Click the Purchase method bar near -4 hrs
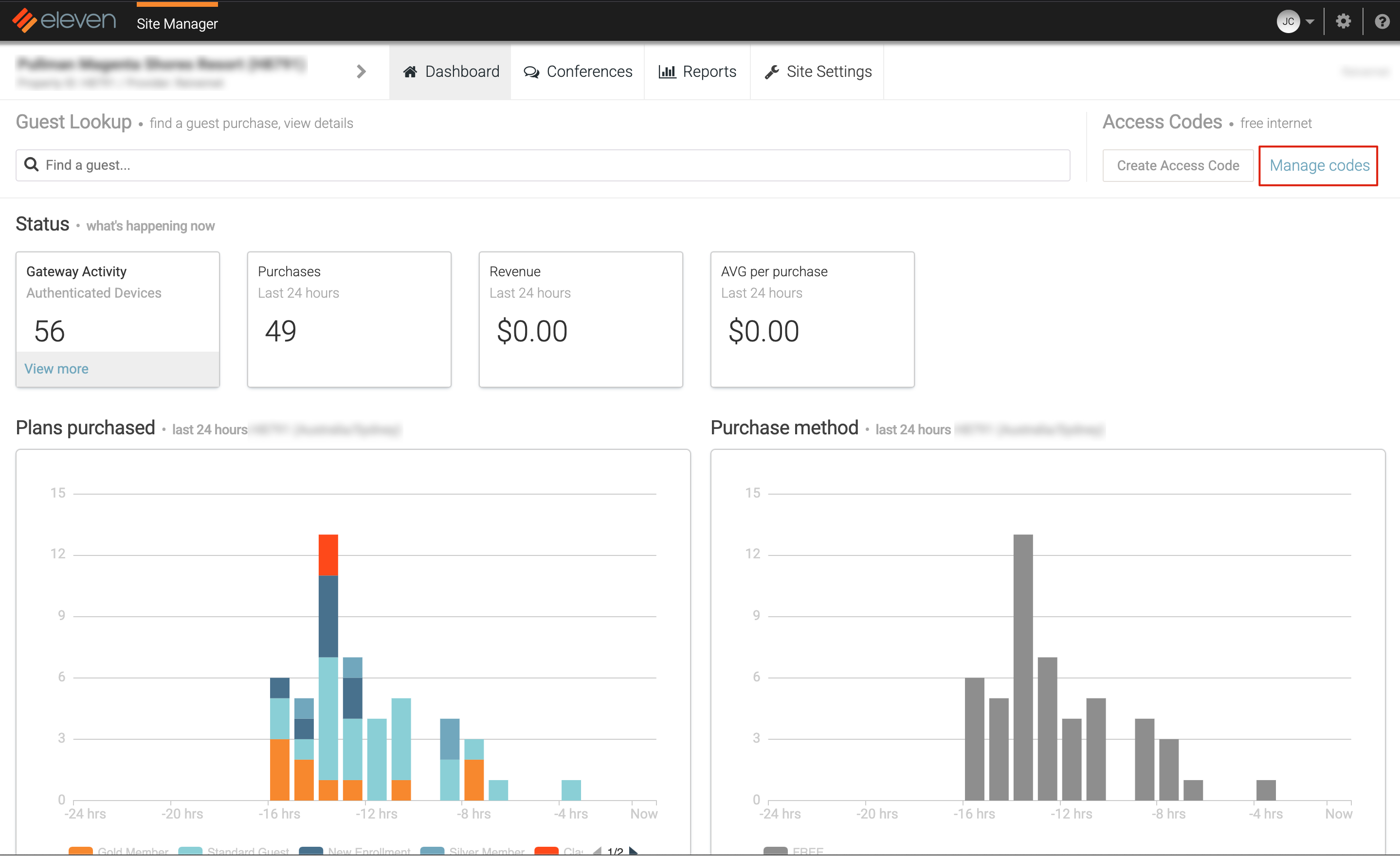 coord(1266,790)
